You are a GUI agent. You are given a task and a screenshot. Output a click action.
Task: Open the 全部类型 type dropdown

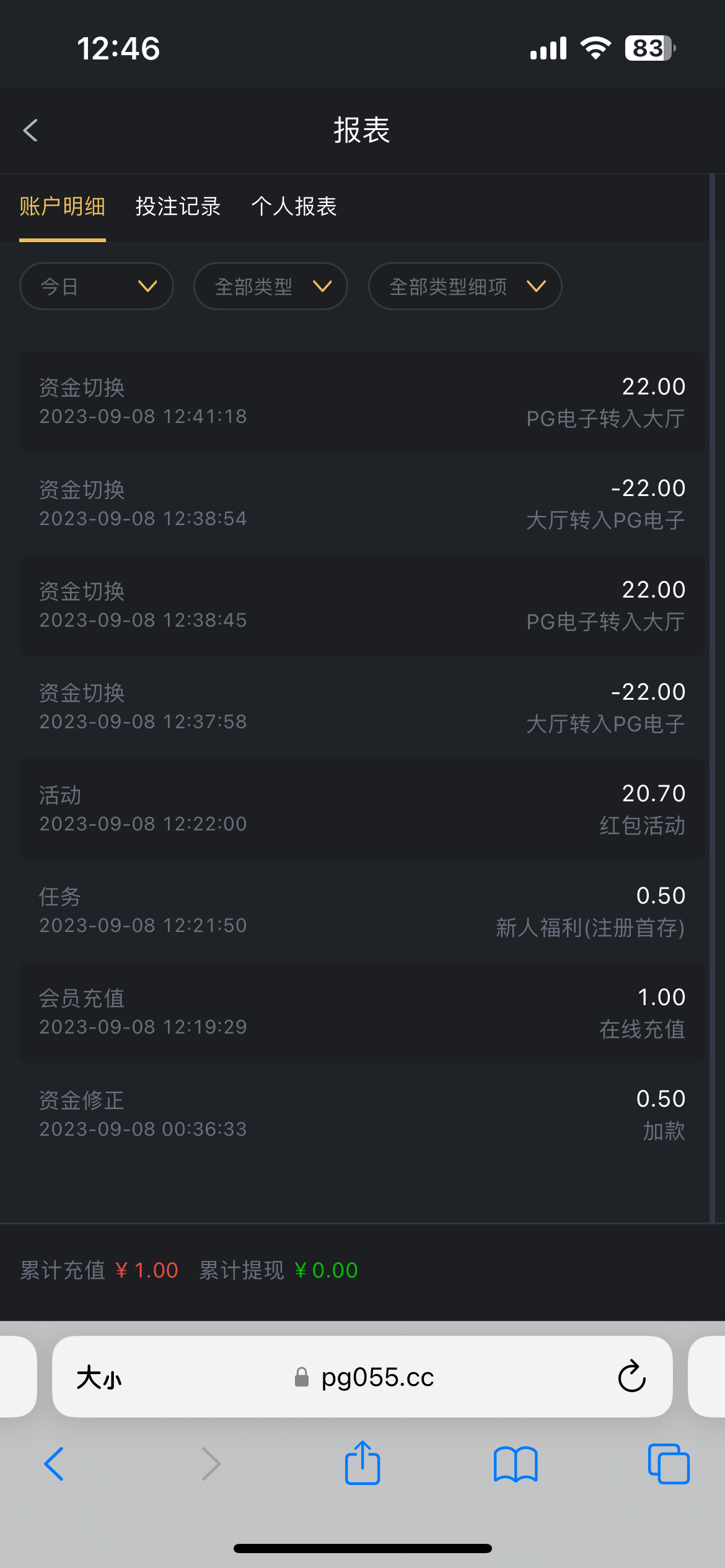pyautogui.click(x=271, y=286)
